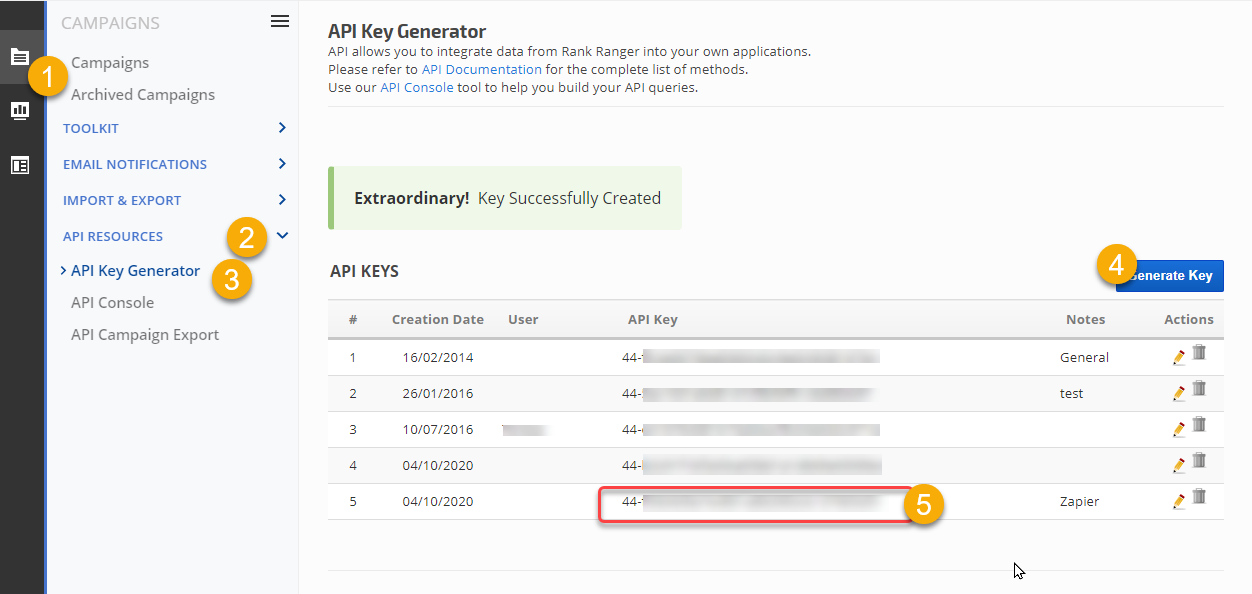Collapse the API RESOURCES section

point(282,236)
